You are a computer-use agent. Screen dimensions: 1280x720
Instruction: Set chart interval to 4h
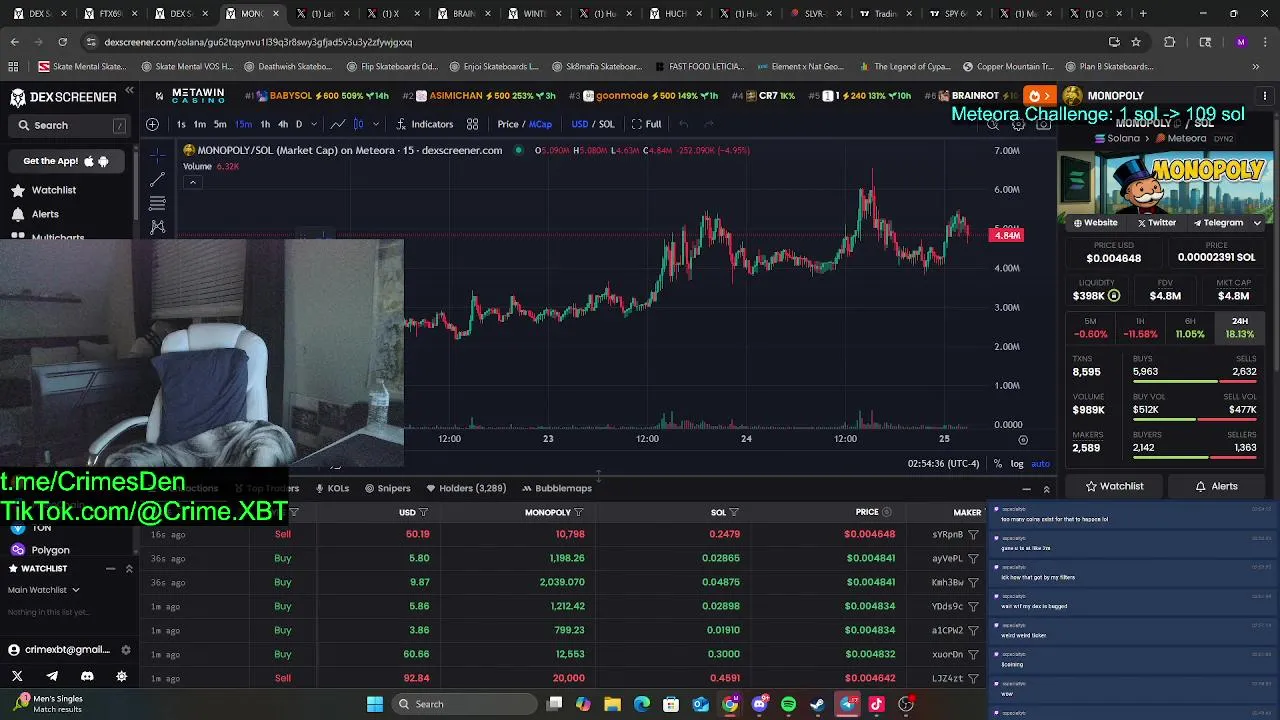click(x=283, y=124)
